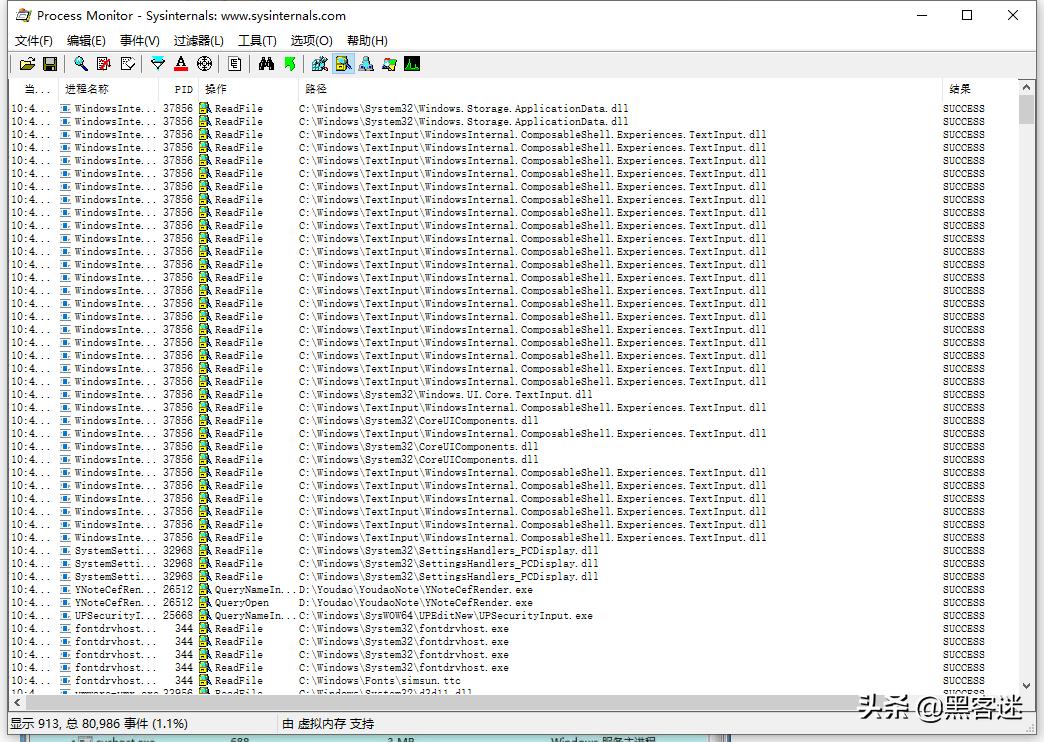Click the Save floppy disk icon

click(50, 64)
